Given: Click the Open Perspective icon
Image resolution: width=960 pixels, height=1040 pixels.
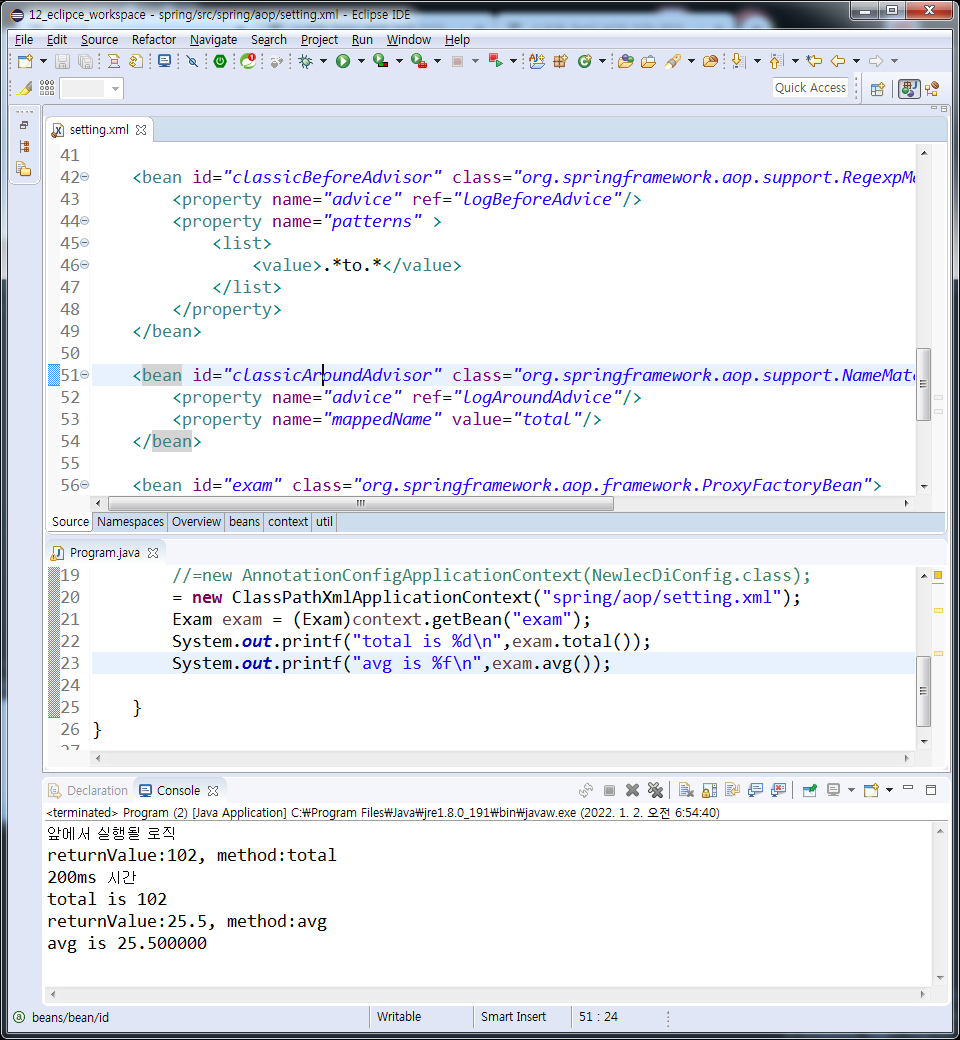Looking at the screenshot, I should pyautogui.click(x=878, y=89).
